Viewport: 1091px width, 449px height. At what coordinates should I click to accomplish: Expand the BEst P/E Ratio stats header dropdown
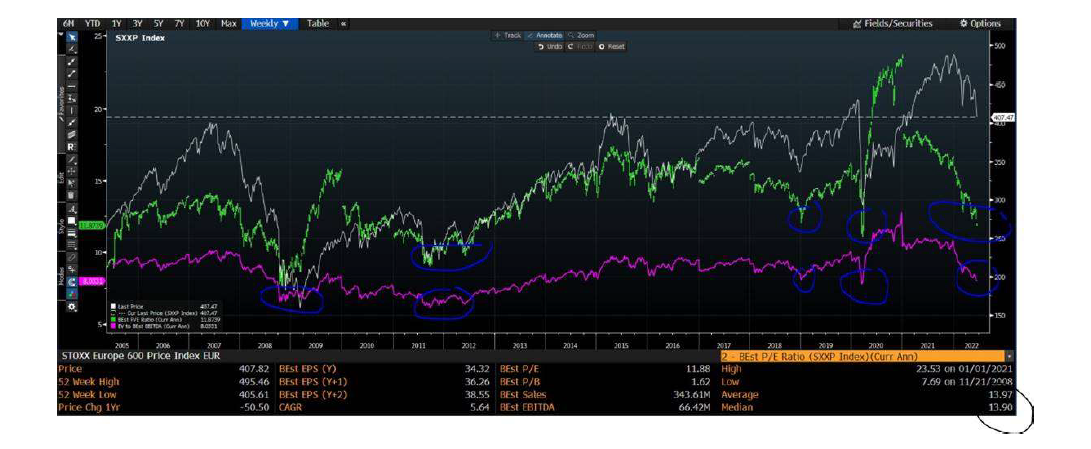coord(1010,355)
